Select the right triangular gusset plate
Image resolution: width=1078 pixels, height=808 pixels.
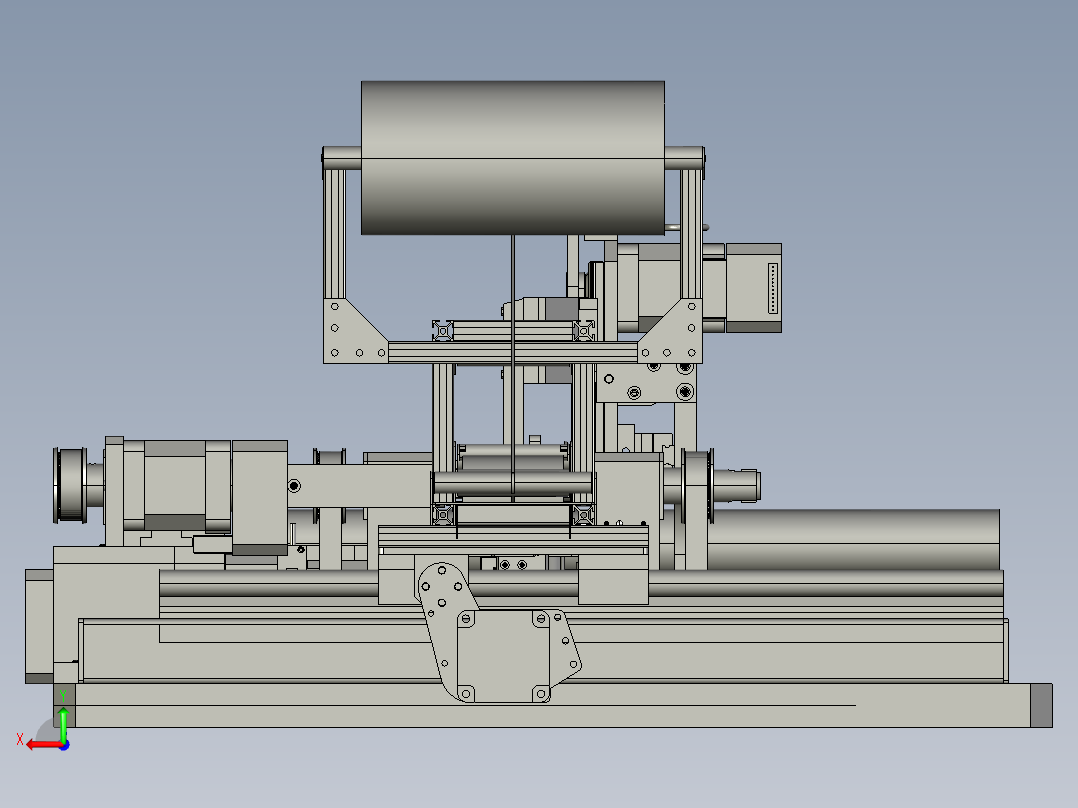(674, 334)
